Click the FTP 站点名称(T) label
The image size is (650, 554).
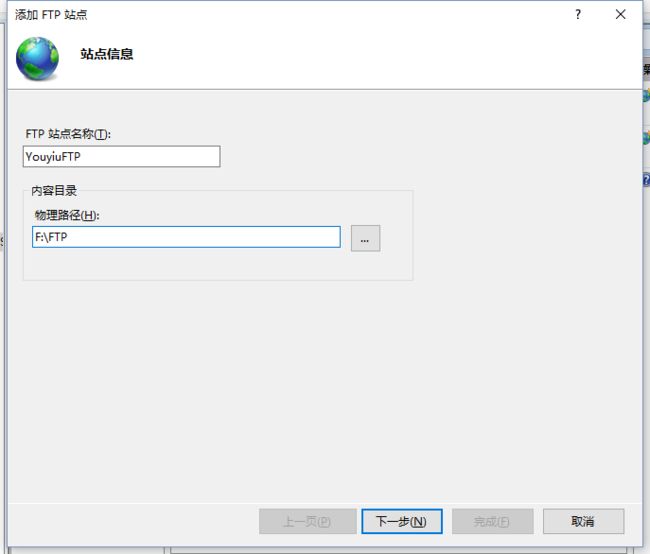pyautogui.click(x=68, y=134)
